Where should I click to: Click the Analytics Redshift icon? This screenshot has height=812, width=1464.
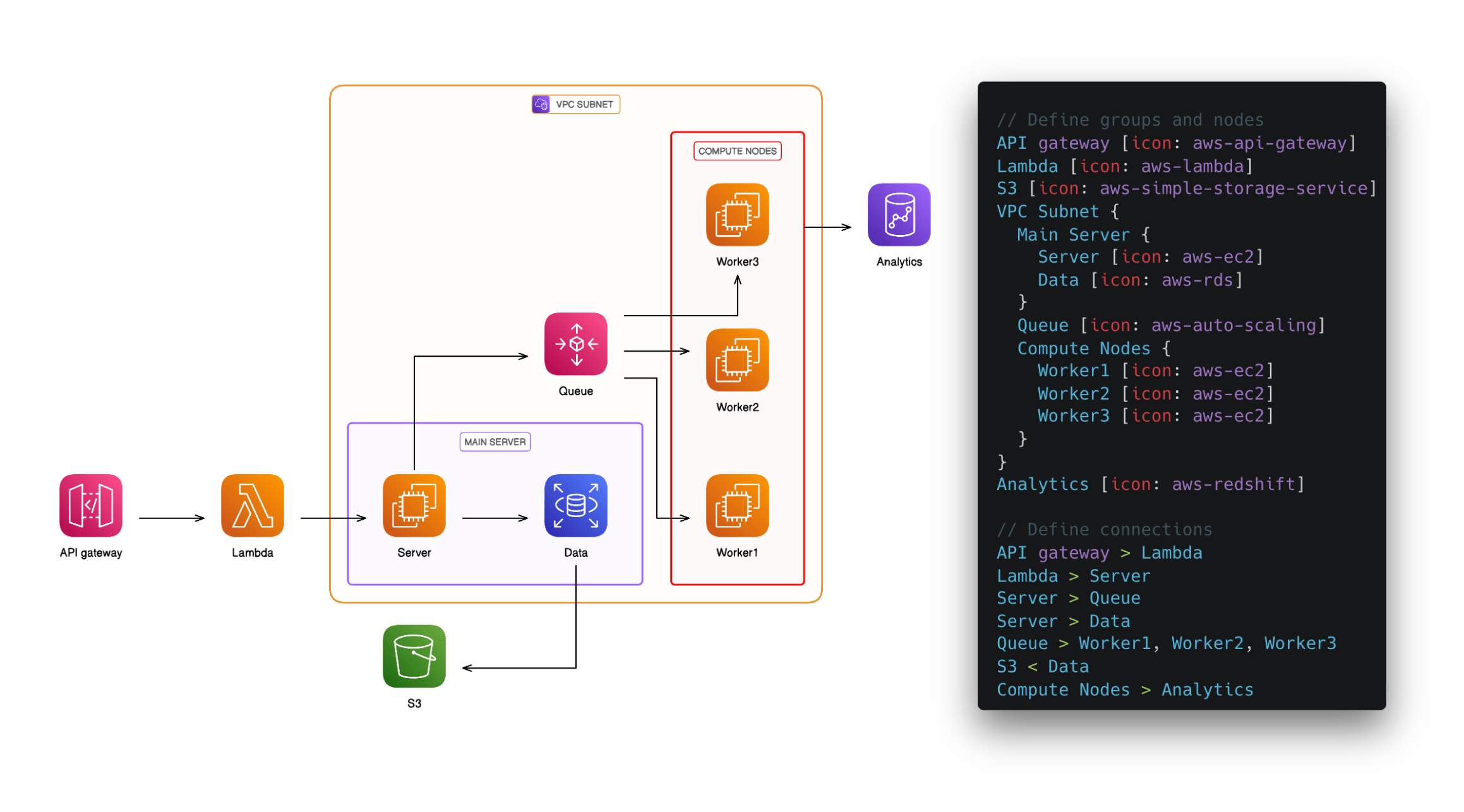899,215
